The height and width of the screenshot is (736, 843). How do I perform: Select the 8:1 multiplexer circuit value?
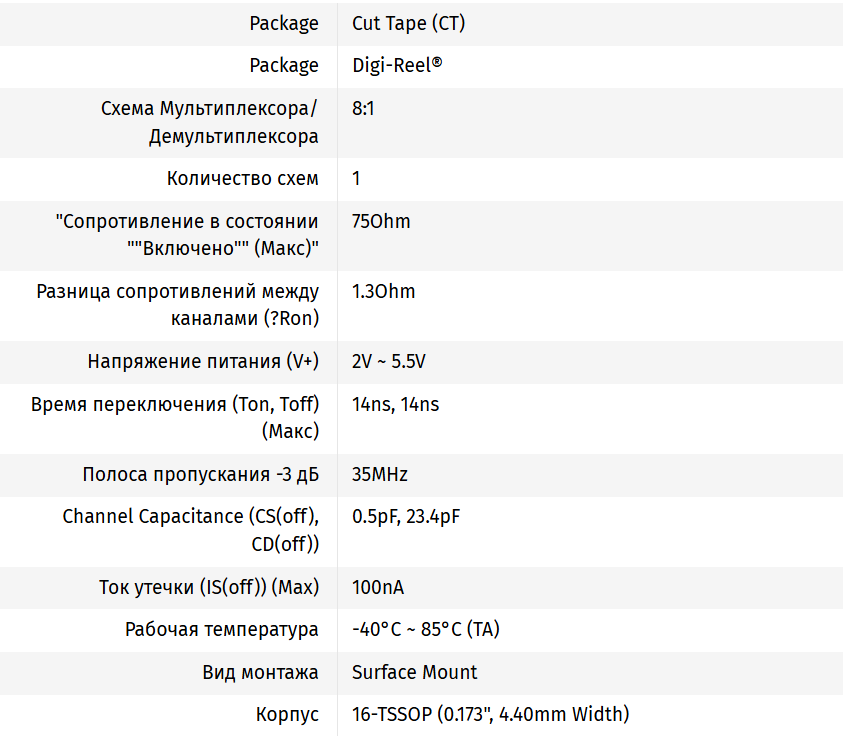363,108
